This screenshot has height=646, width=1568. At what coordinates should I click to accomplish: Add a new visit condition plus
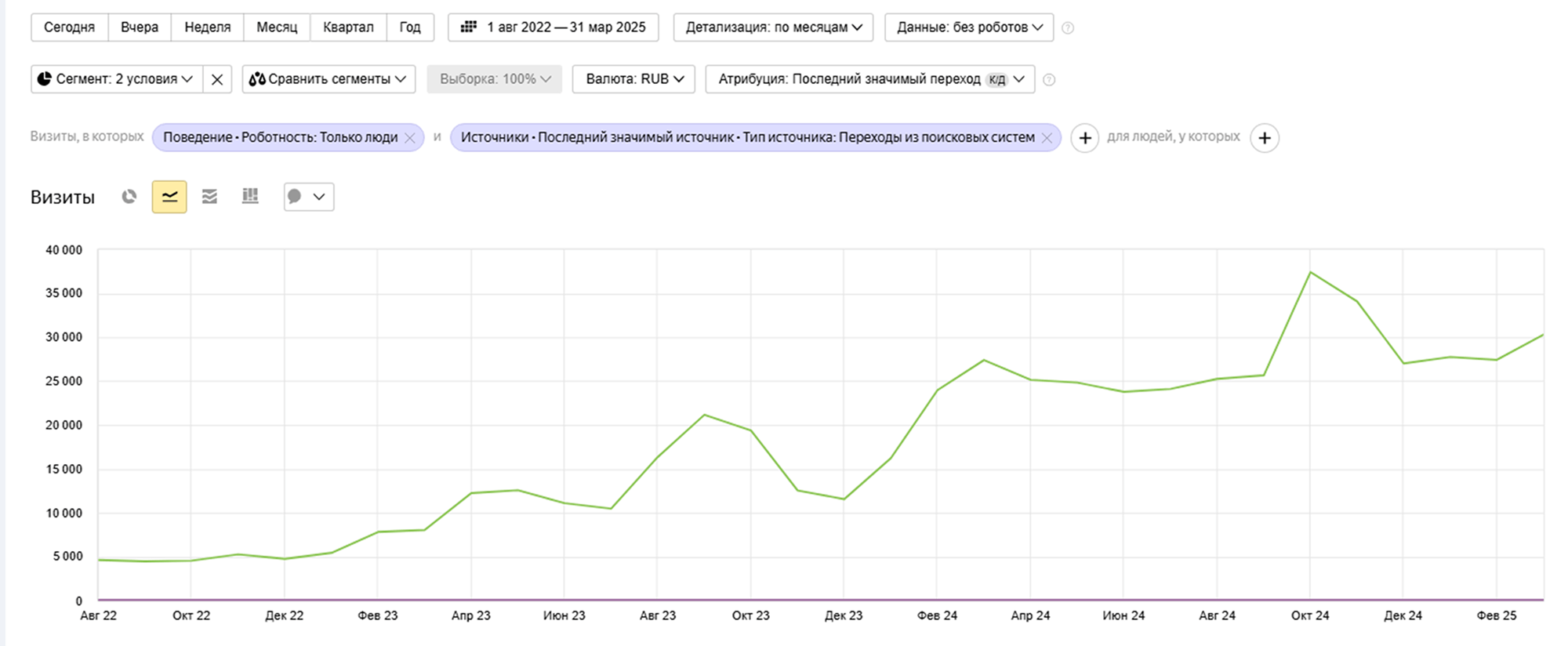pos(1085,138)
